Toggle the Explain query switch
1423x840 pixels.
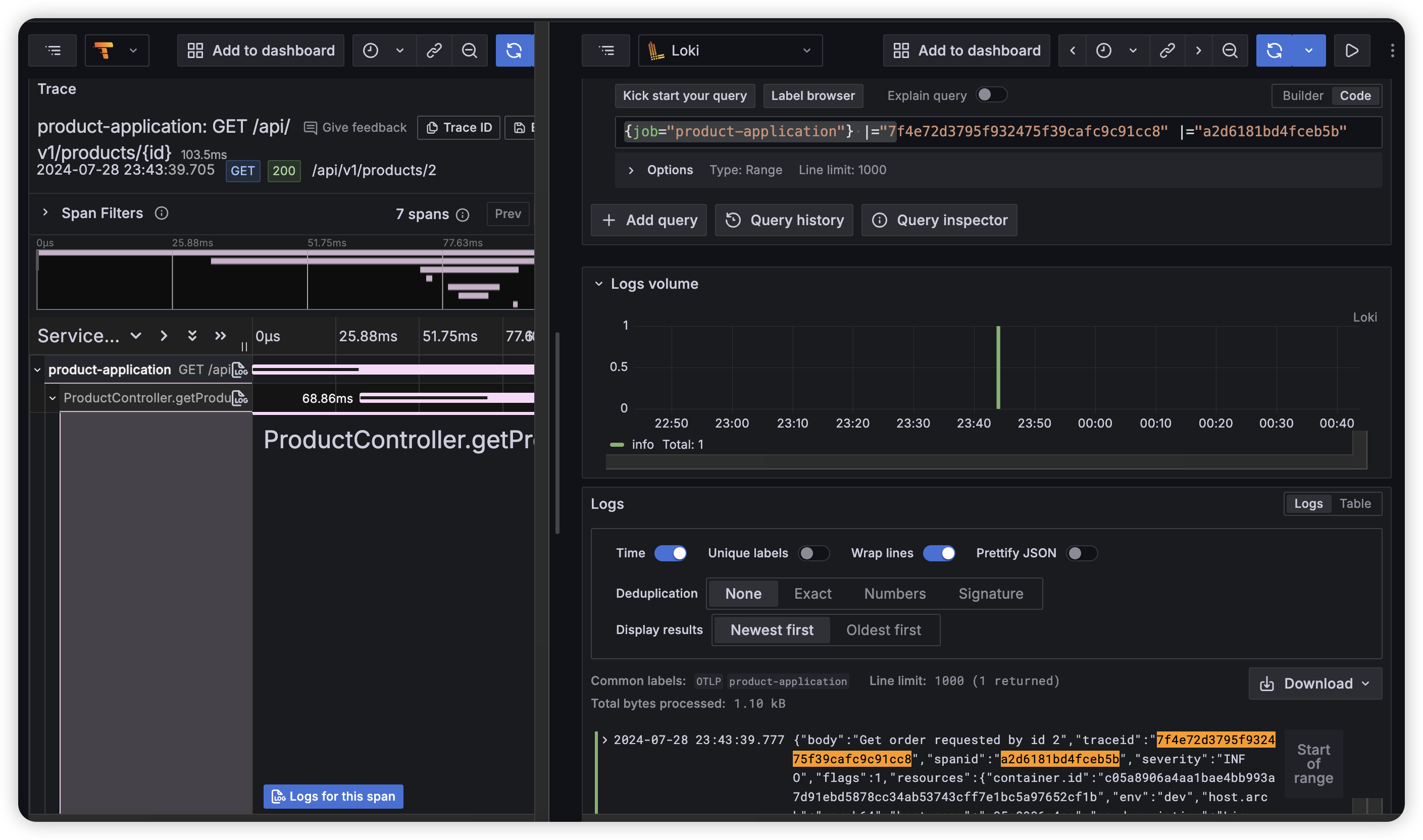(991, 94)
